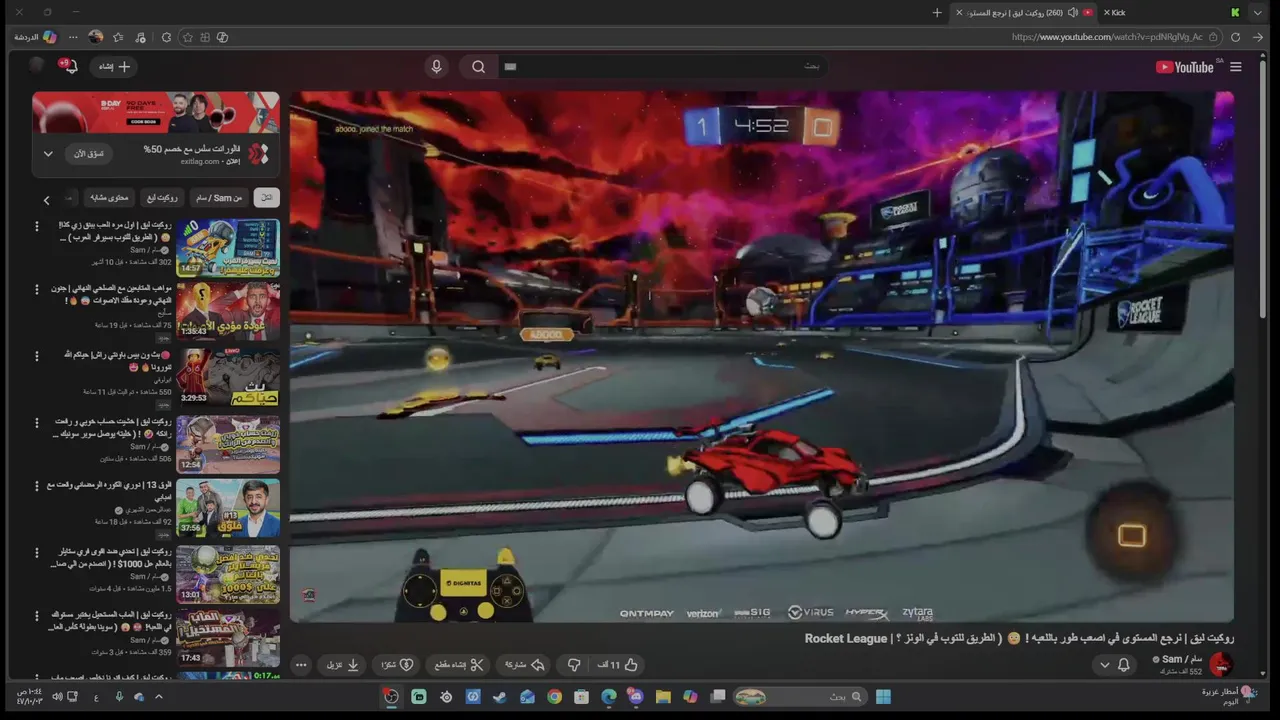Focus the YouTube search box
The width and height of the screenshot is (1280, 720).
coord(665,67)
